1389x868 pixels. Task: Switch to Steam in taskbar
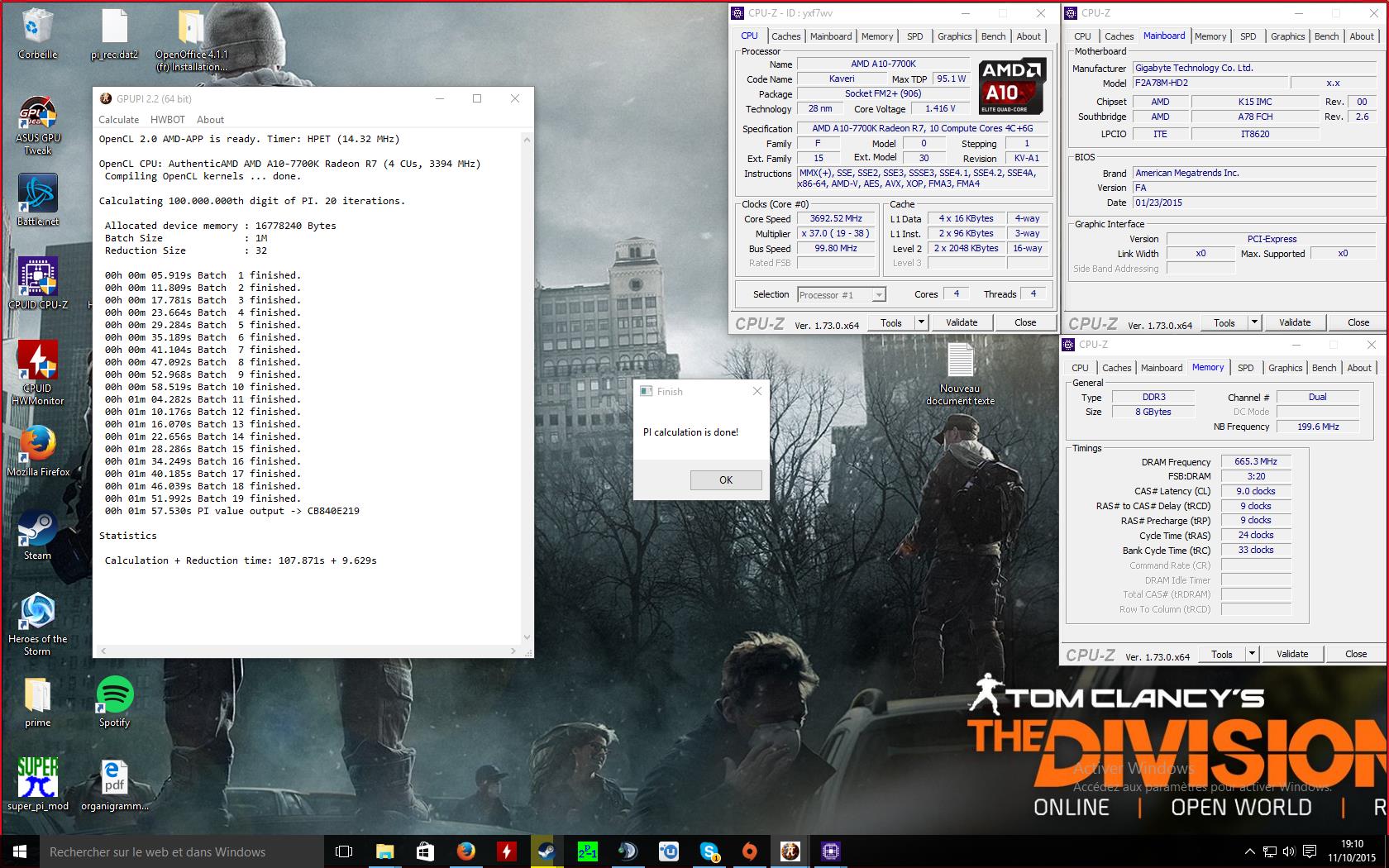point(547,851)
